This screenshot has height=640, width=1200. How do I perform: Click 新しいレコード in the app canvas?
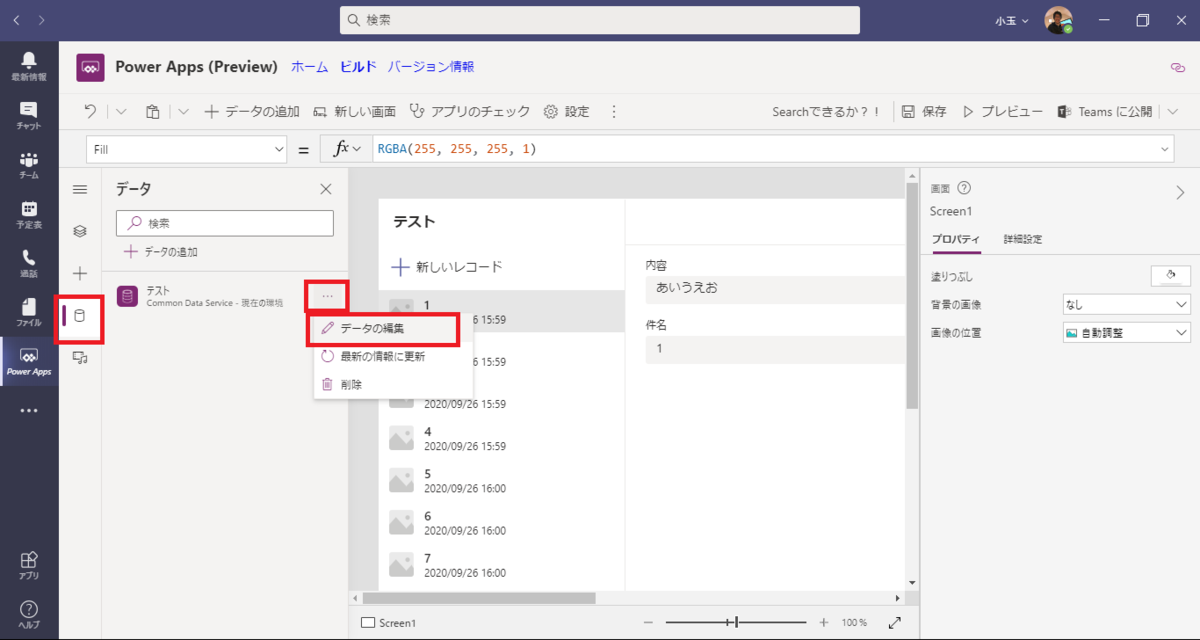(x=446, y=267)
